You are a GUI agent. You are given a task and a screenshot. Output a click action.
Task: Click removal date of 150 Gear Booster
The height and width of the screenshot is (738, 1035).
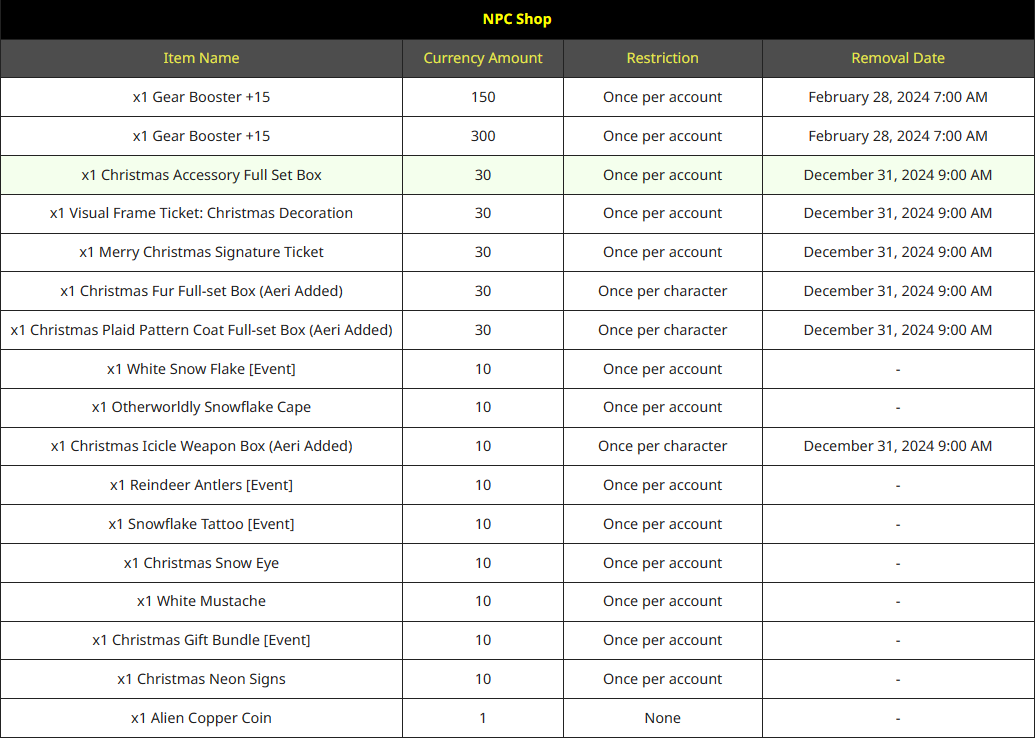click(898, 97)
